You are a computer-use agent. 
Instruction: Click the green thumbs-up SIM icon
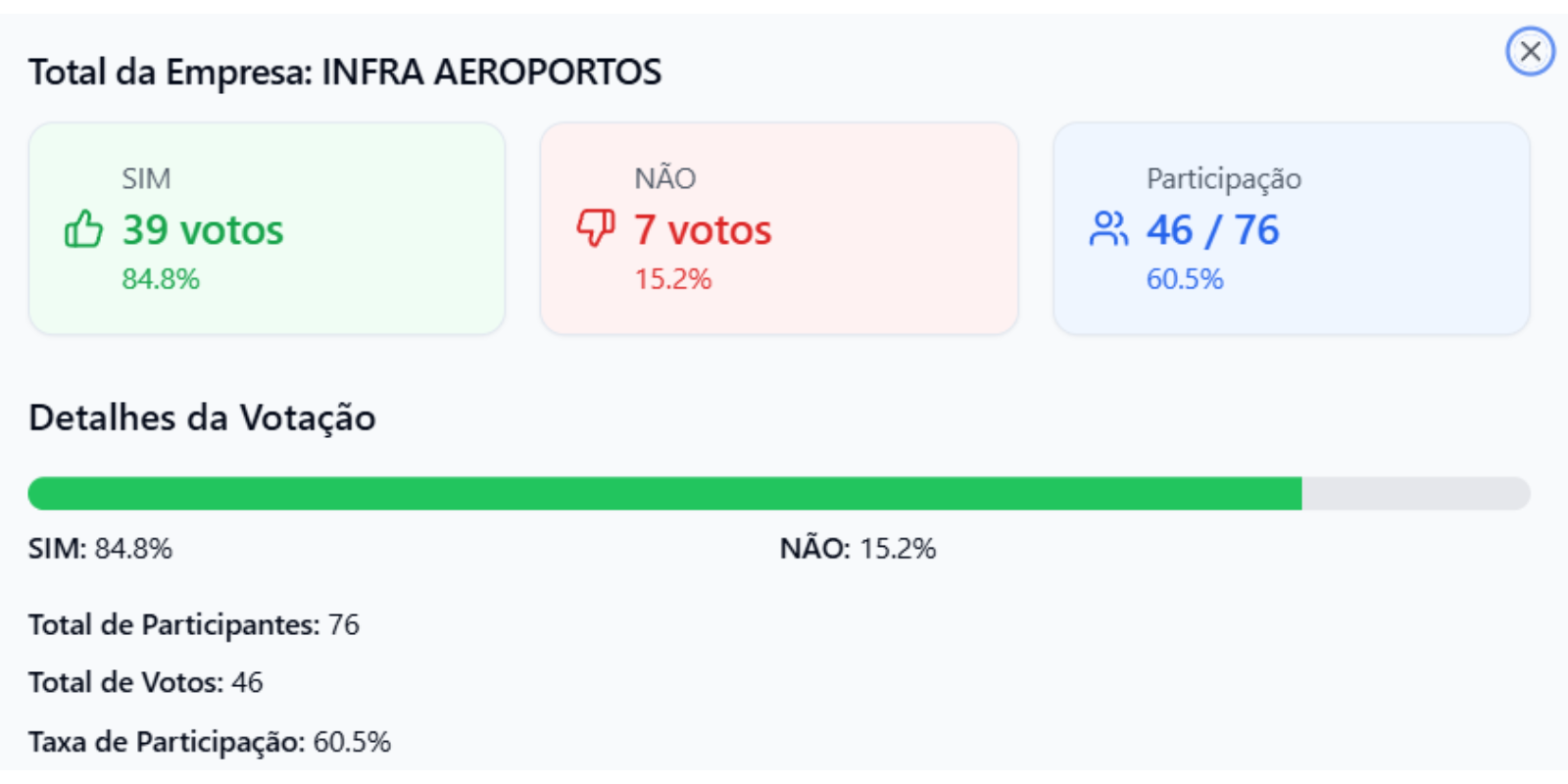click(83, 229)
